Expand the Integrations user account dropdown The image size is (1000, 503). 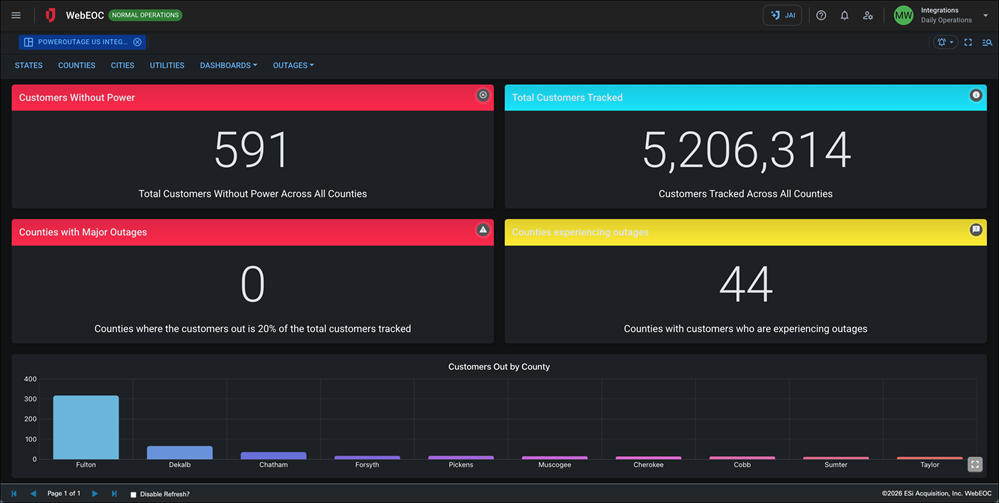tap(985, 15)
